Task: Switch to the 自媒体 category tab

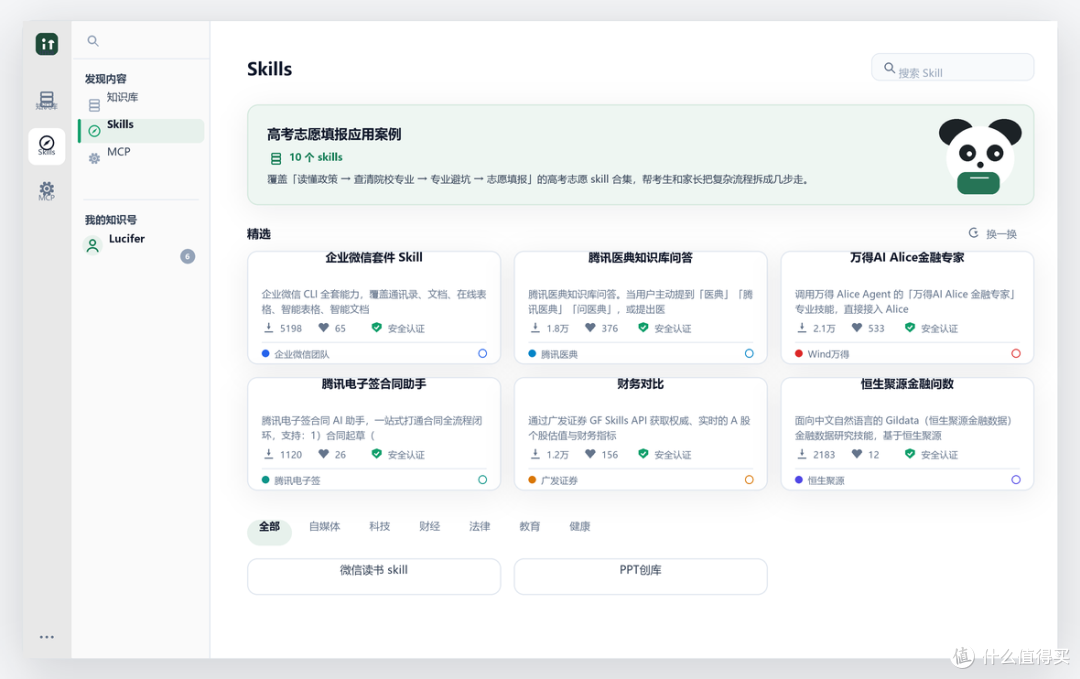Action: point(324,527)
